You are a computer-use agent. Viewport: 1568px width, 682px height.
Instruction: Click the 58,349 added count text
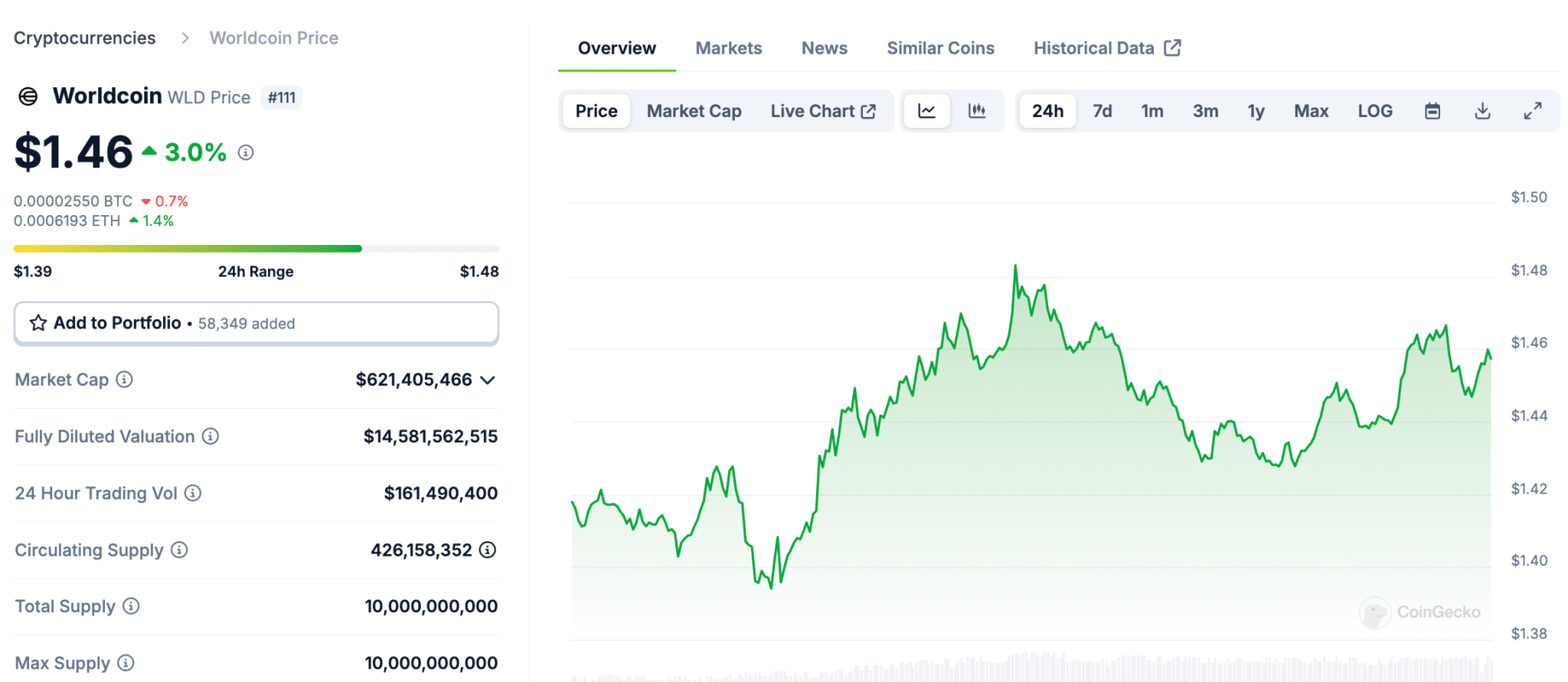click(x=247, y=324)
